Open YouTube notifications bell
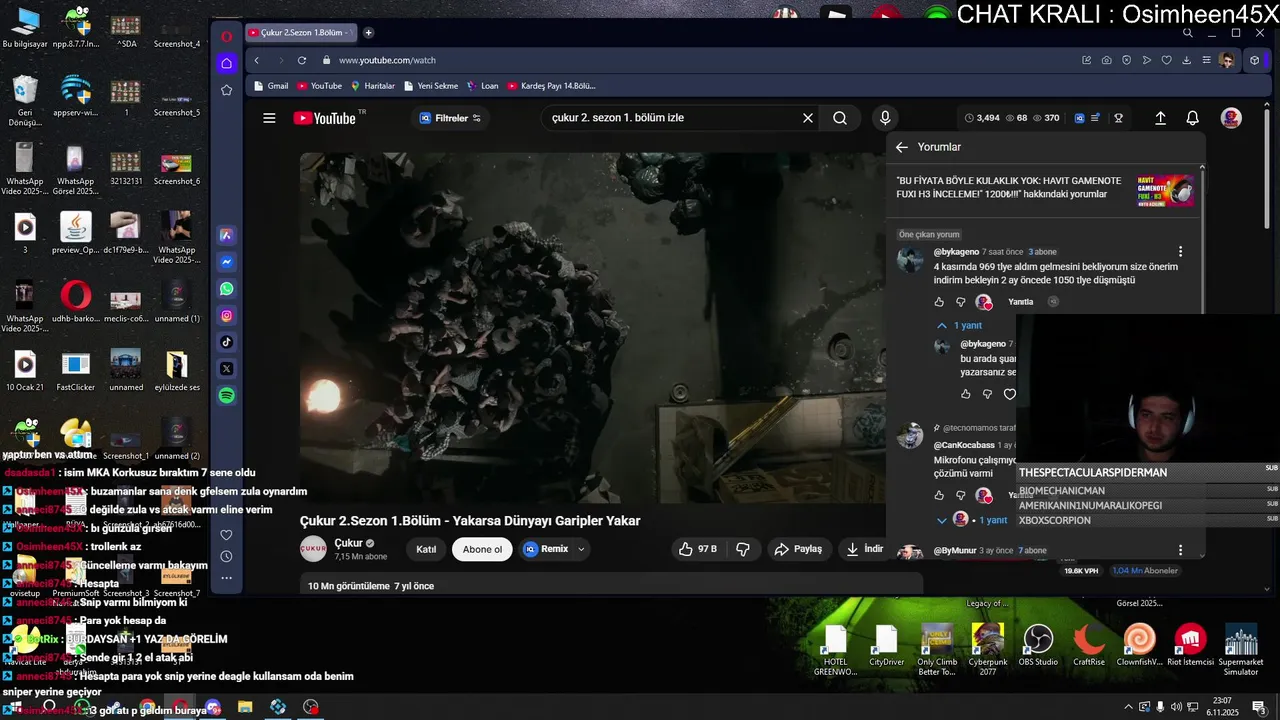Viewport: 1280px width, 720px height. (x=1192, y=118)
